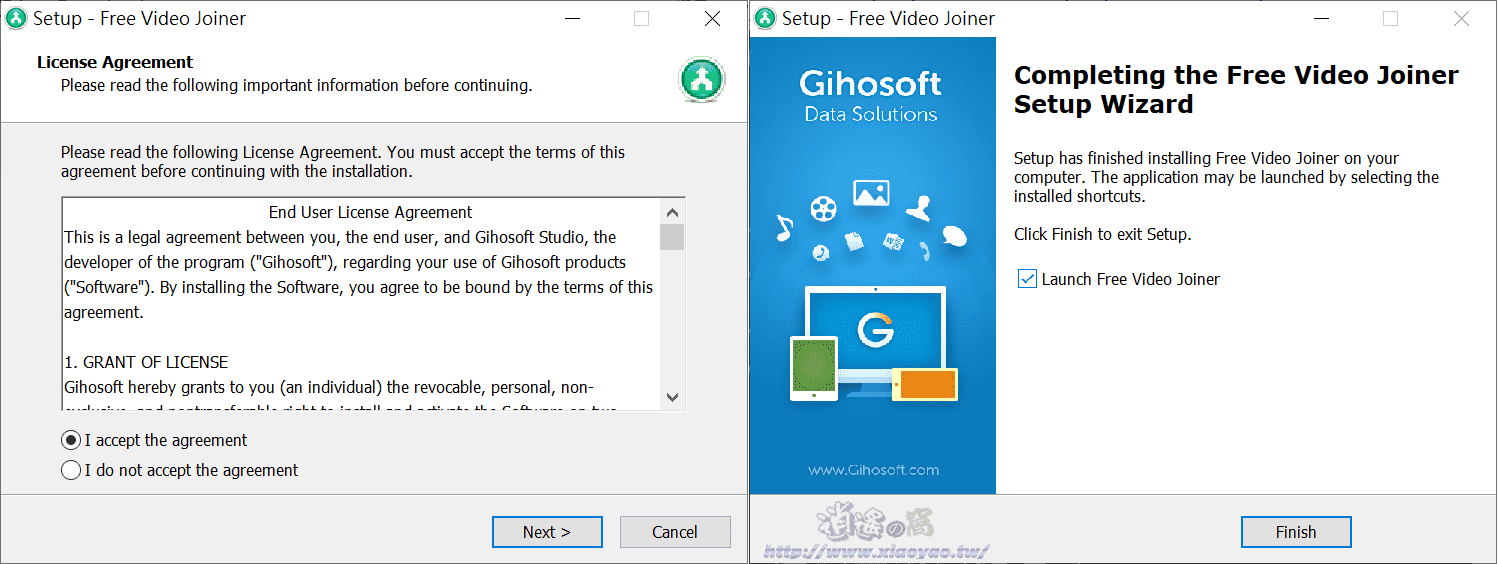1498x564 pixels.
Task: Click www.Gihosoft.com text in blue banner
Action: [873, 470]
